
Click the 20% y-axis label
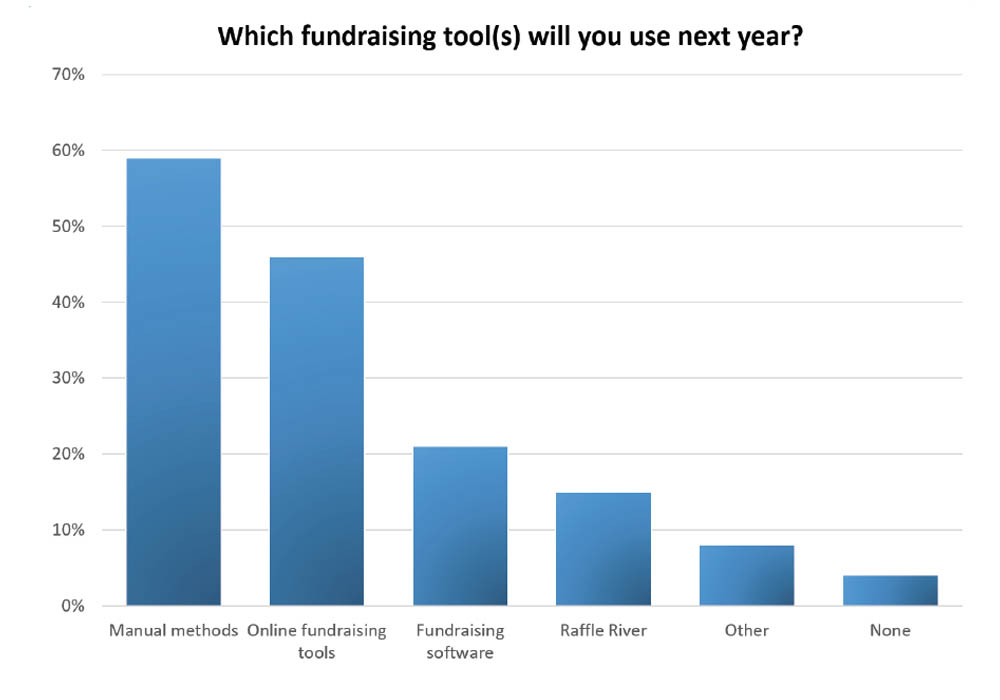pyautogui.click(x=68, y=454)
